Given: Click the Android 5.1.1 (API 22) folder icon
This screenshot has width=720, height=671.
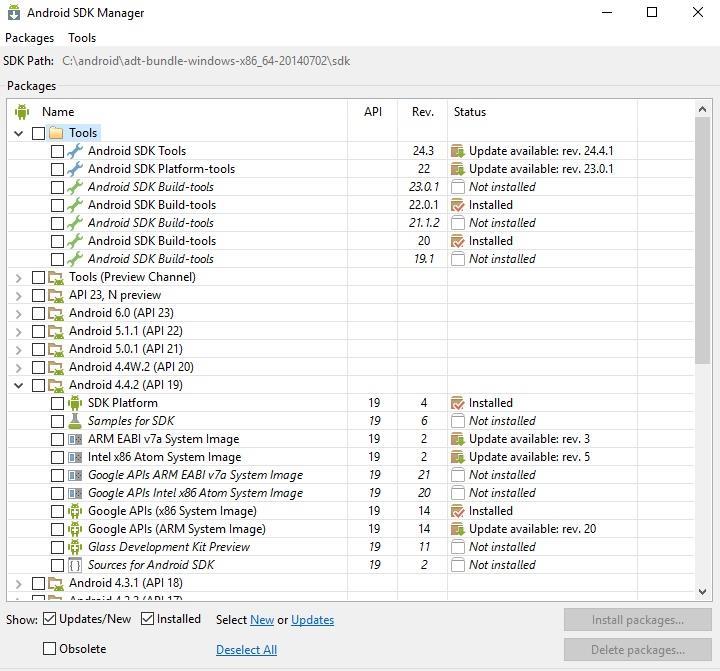Looking at the screenshot, I should pos(56,331).
